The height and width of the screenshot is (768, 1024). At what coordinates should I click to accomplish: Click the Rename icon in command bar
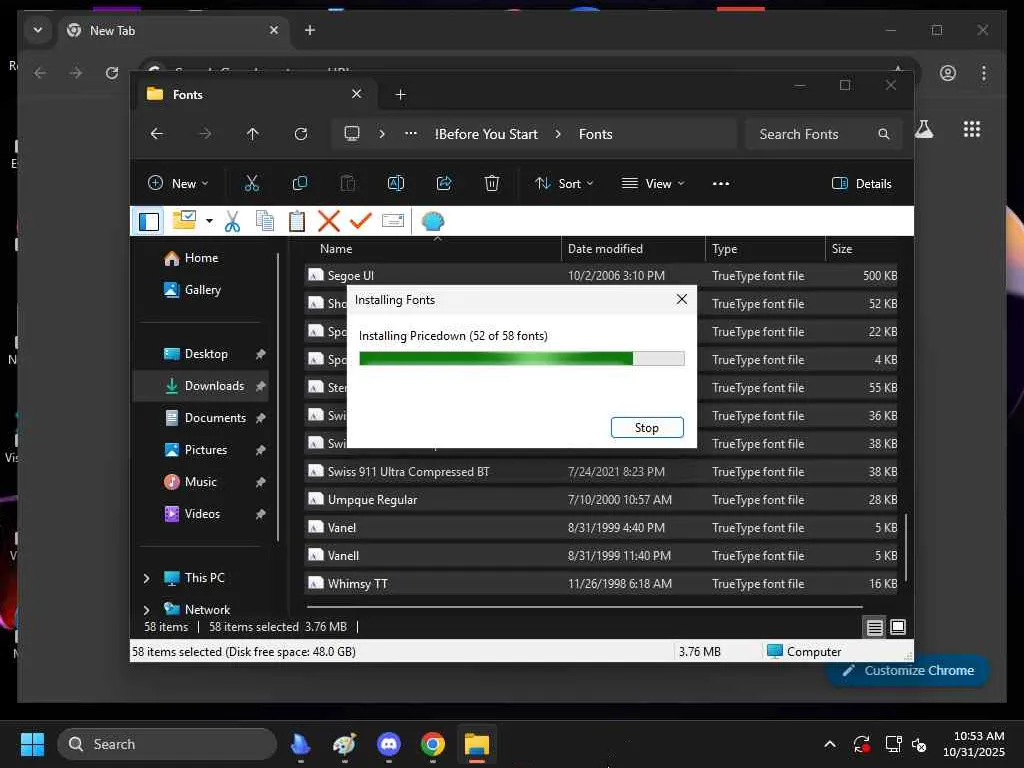pos(396,183)
